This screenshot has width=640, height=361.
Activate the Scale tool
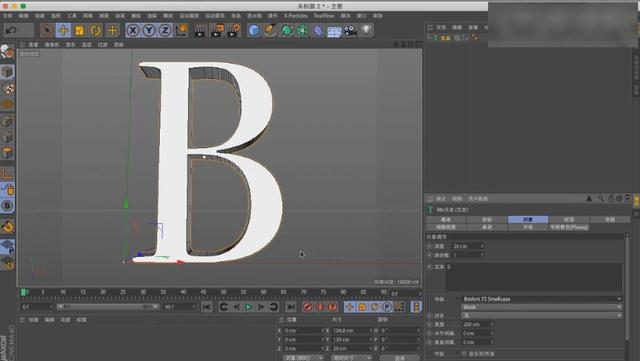pos(80,30)
